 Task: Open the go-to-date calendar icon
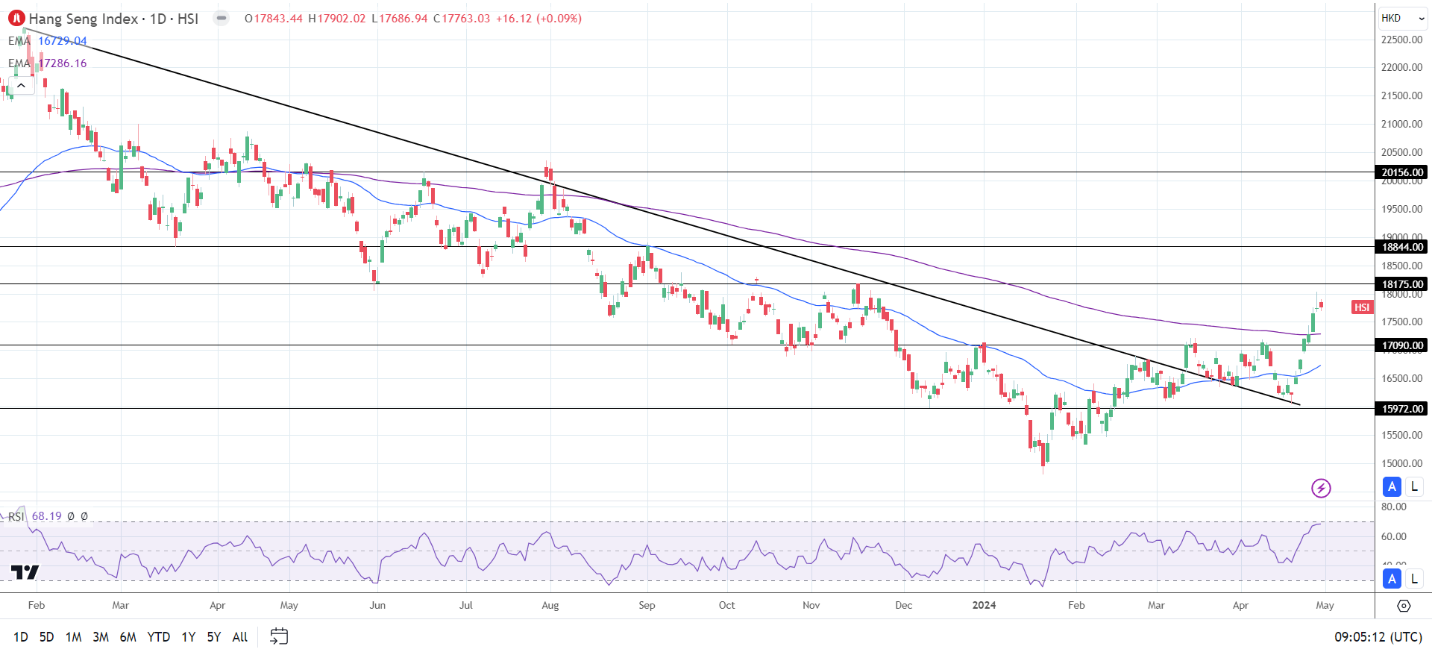tap(279, 636)
